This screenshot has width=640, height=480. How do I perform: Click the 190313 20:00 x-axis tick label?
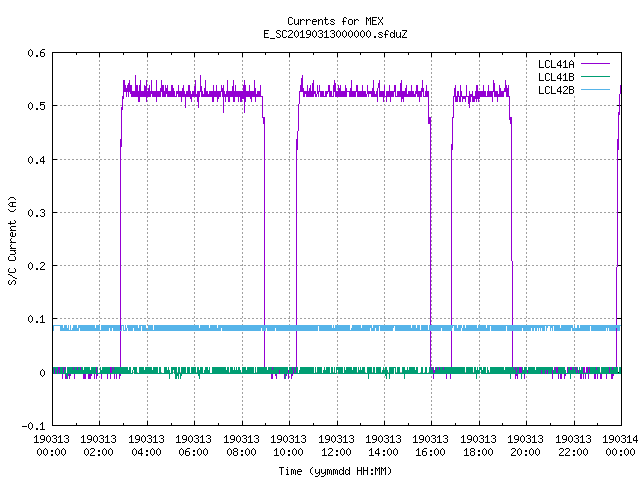pyautogui.click(x=525, y=445)
